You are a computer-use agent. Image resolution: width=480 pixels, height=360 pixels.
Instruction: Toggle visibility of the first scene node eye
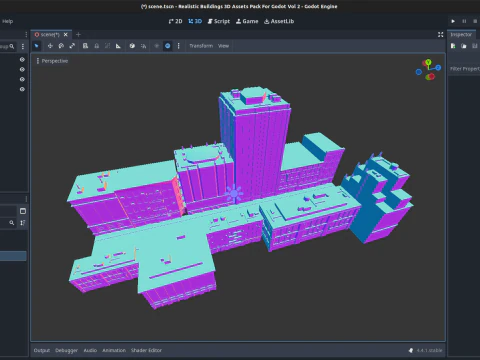point(22,59)
